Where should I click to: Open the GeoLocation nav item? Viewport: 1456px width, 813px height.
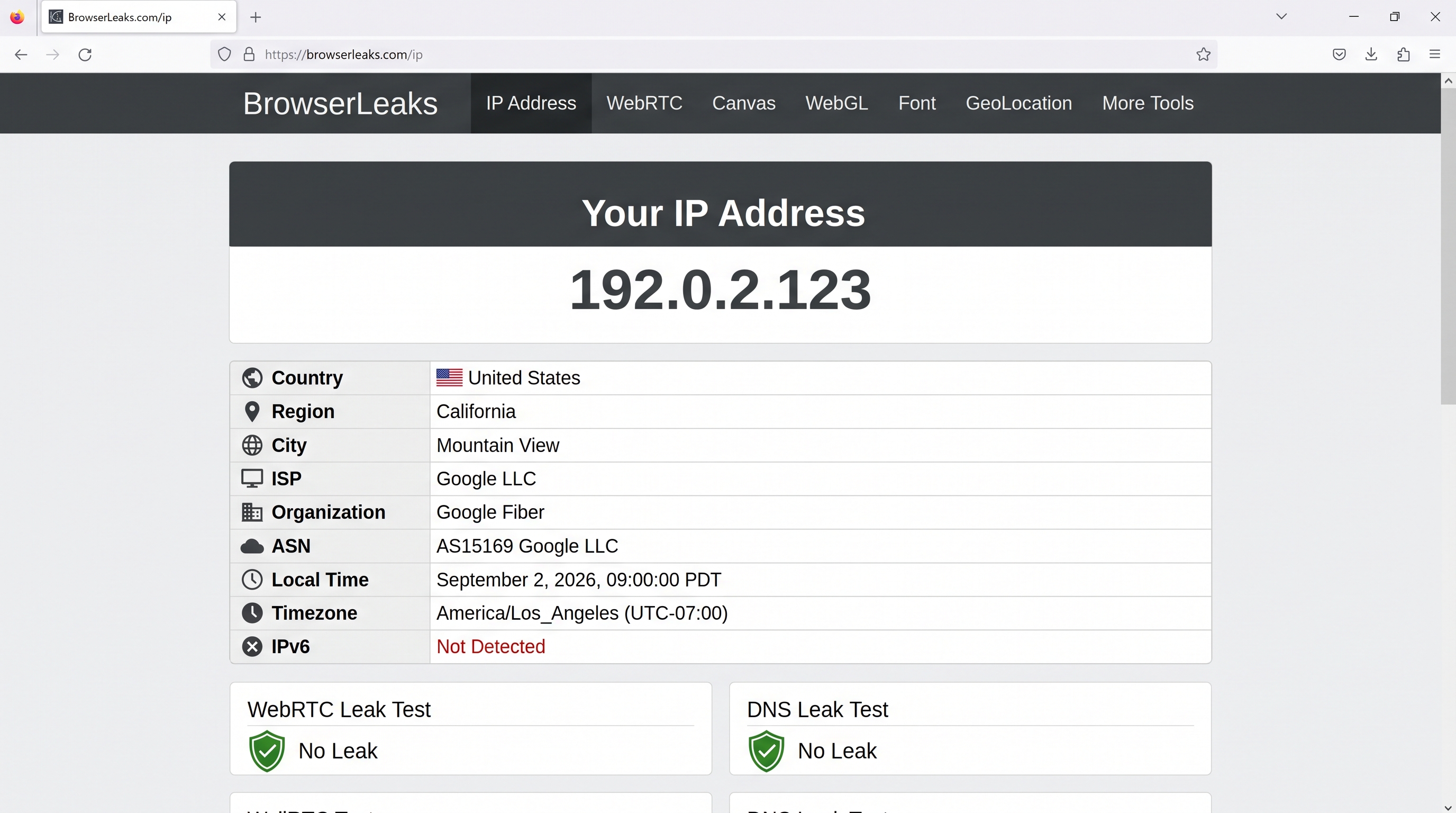pos(1018,103)
